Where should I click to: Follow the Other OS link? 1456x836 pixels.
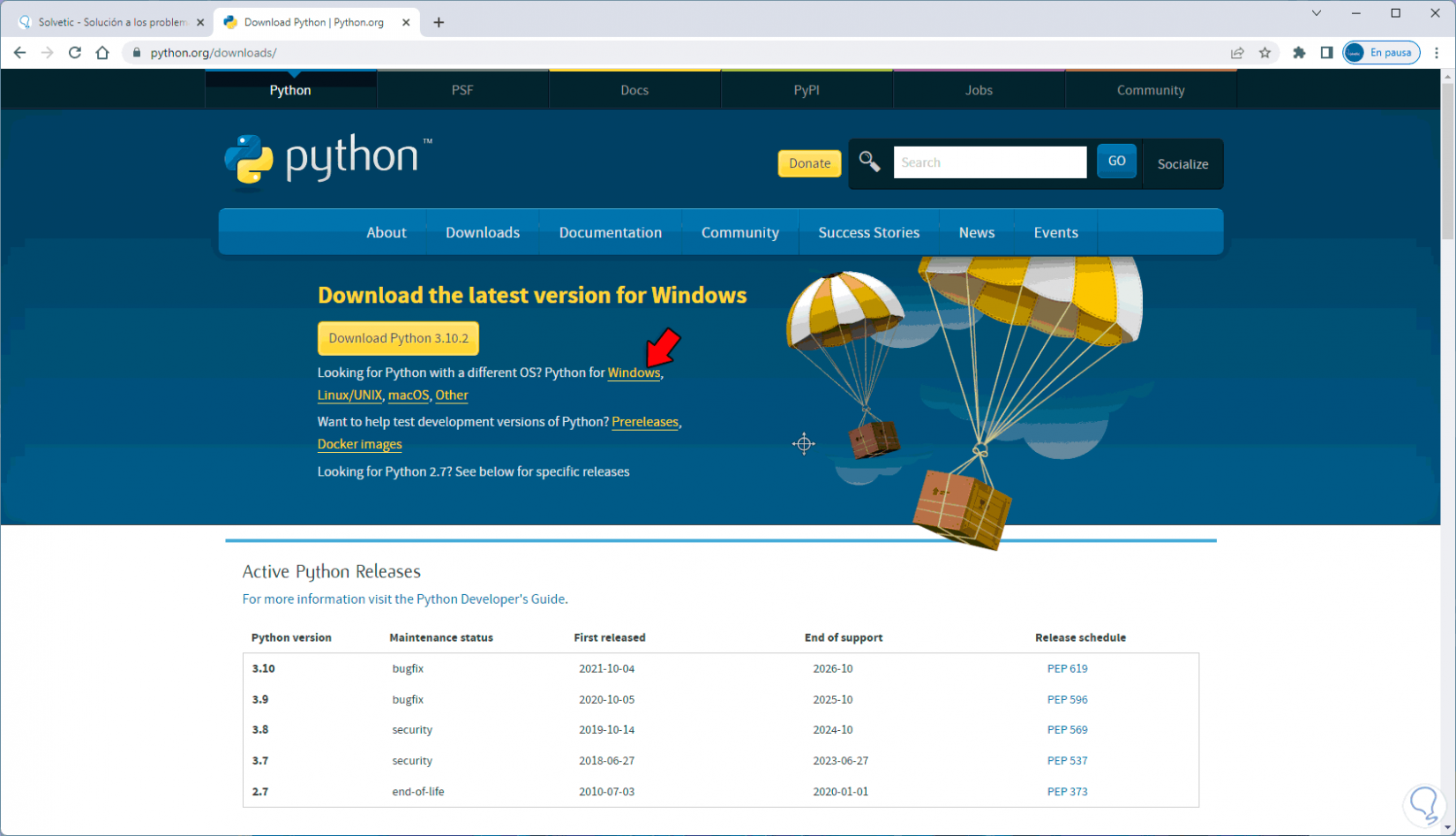pos(452,395)
